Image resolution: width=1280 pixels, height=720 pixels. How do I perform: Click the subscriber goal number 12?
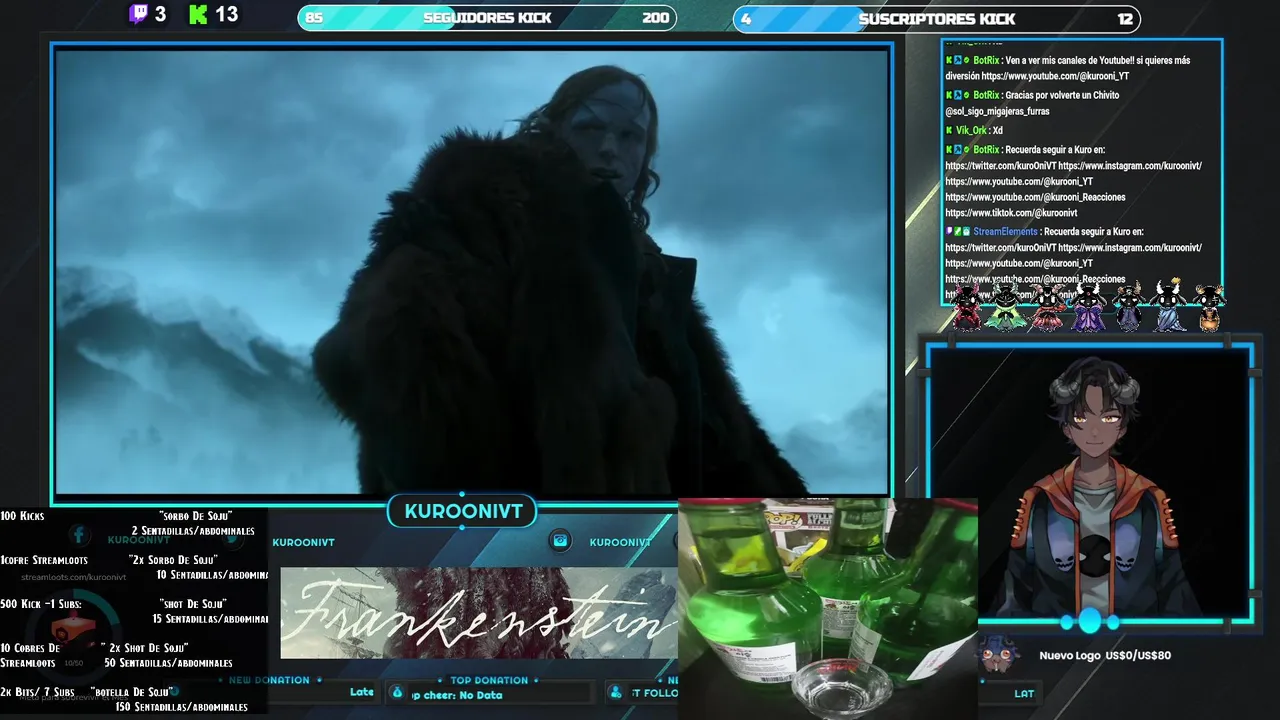coord(1126,18)
